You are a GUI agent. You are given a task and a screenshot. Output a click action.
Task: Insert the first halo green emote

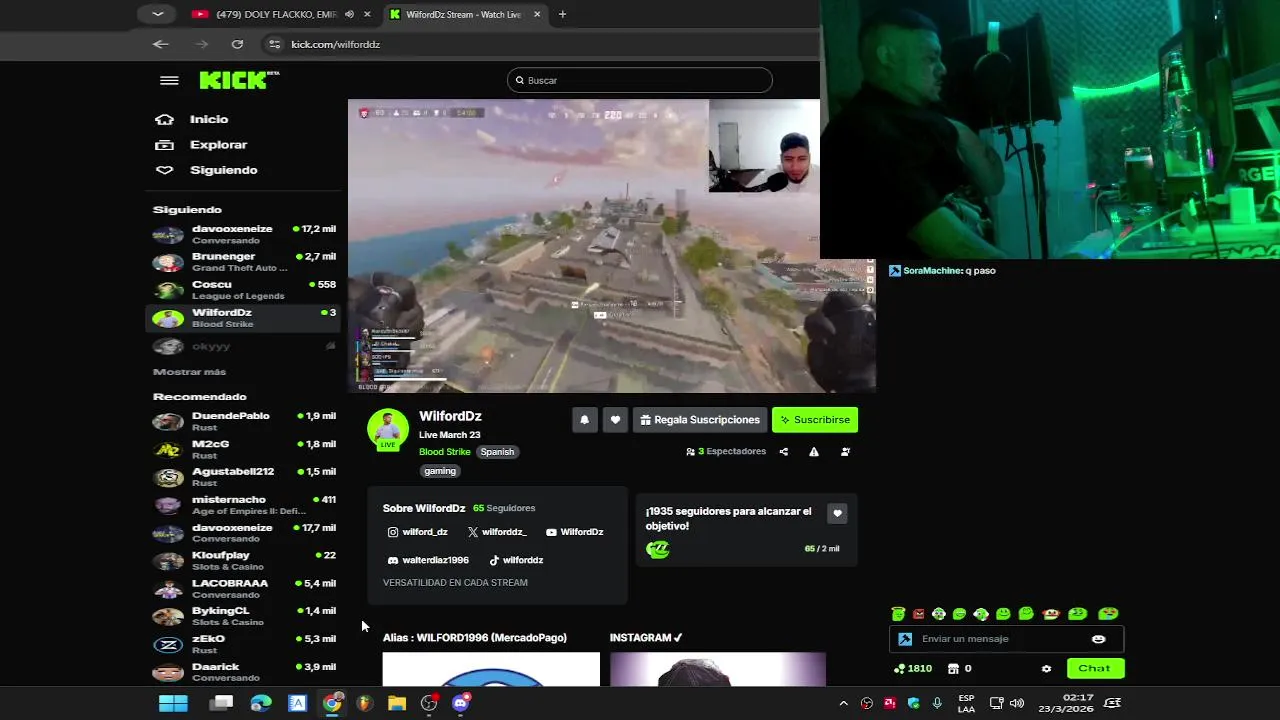pos(898,614)
